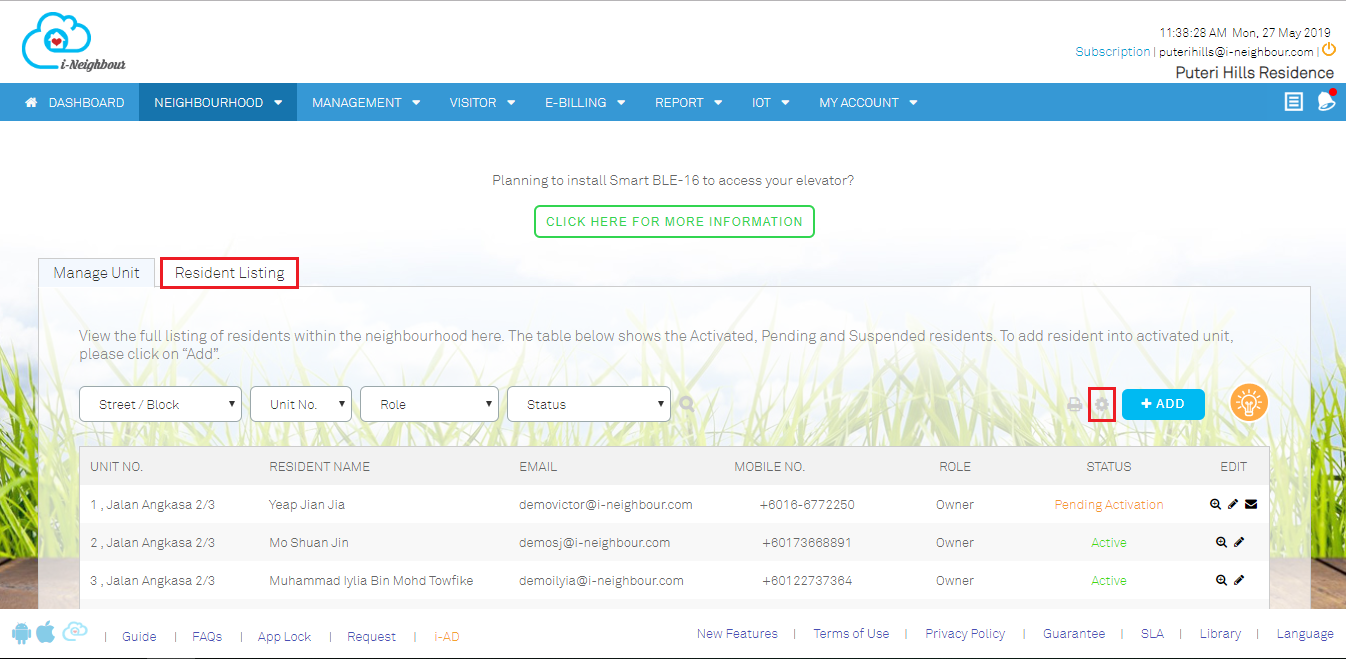The height and width of the screenshot is (659, 1346).
Task: Click the search magnifier next to Status
Action: [686, 404]
